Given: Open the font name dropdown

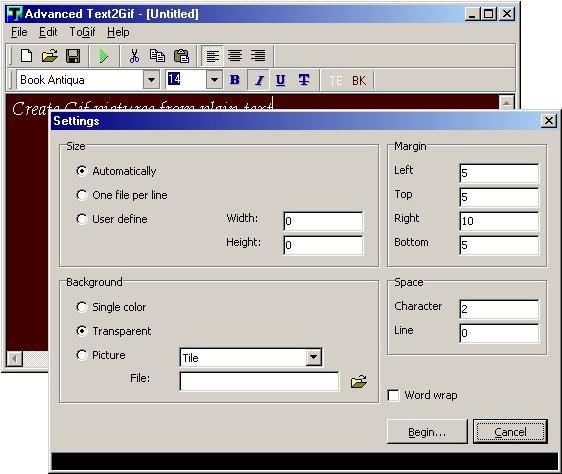Looking at the screenshot, I should [152, 80].
